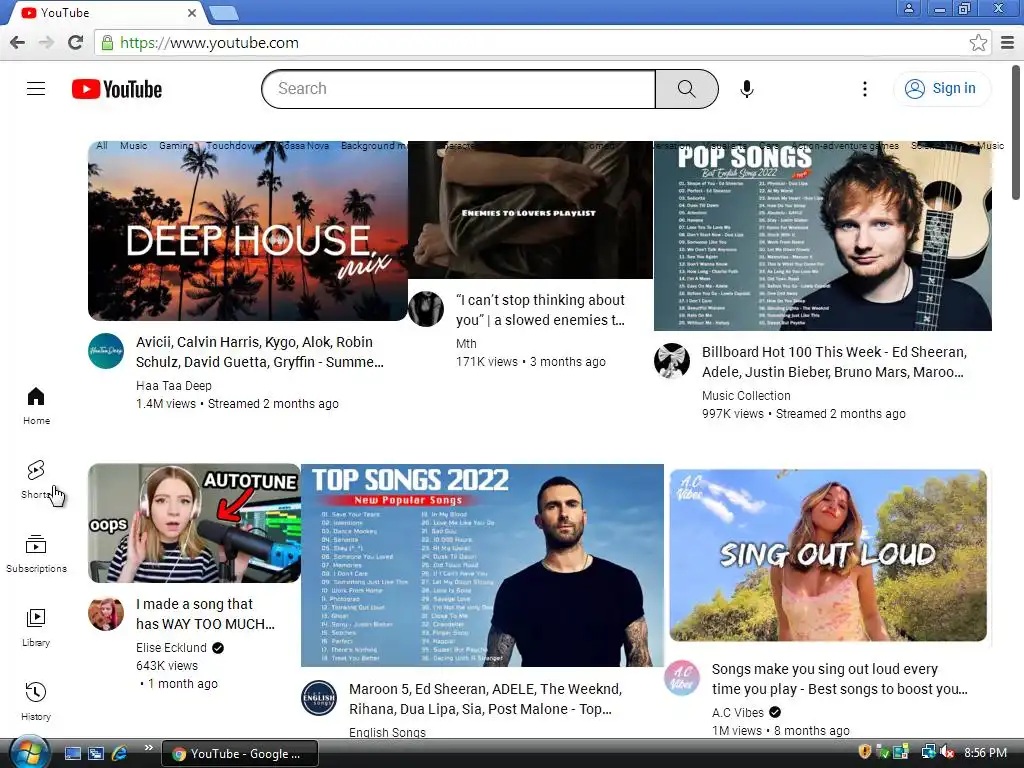Image resolution: width=1024 pixels, height=768 pixels.
Task: Click the YouTube - Google taskbar button
Action: pyautogui.click(x=240, y=754)
